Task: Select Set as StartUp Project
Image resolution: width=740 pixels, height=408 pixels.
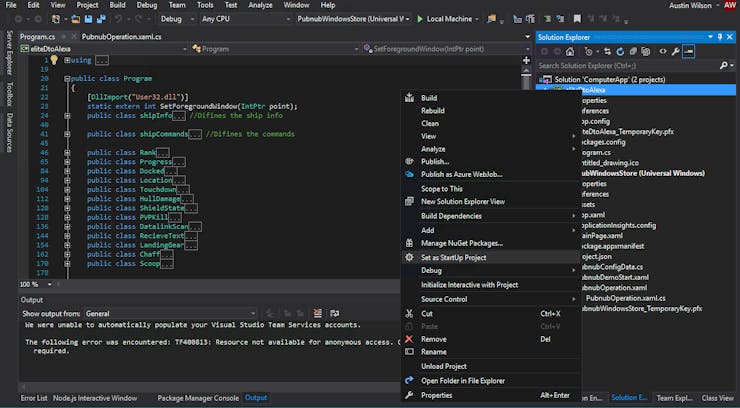Action: 490,258
